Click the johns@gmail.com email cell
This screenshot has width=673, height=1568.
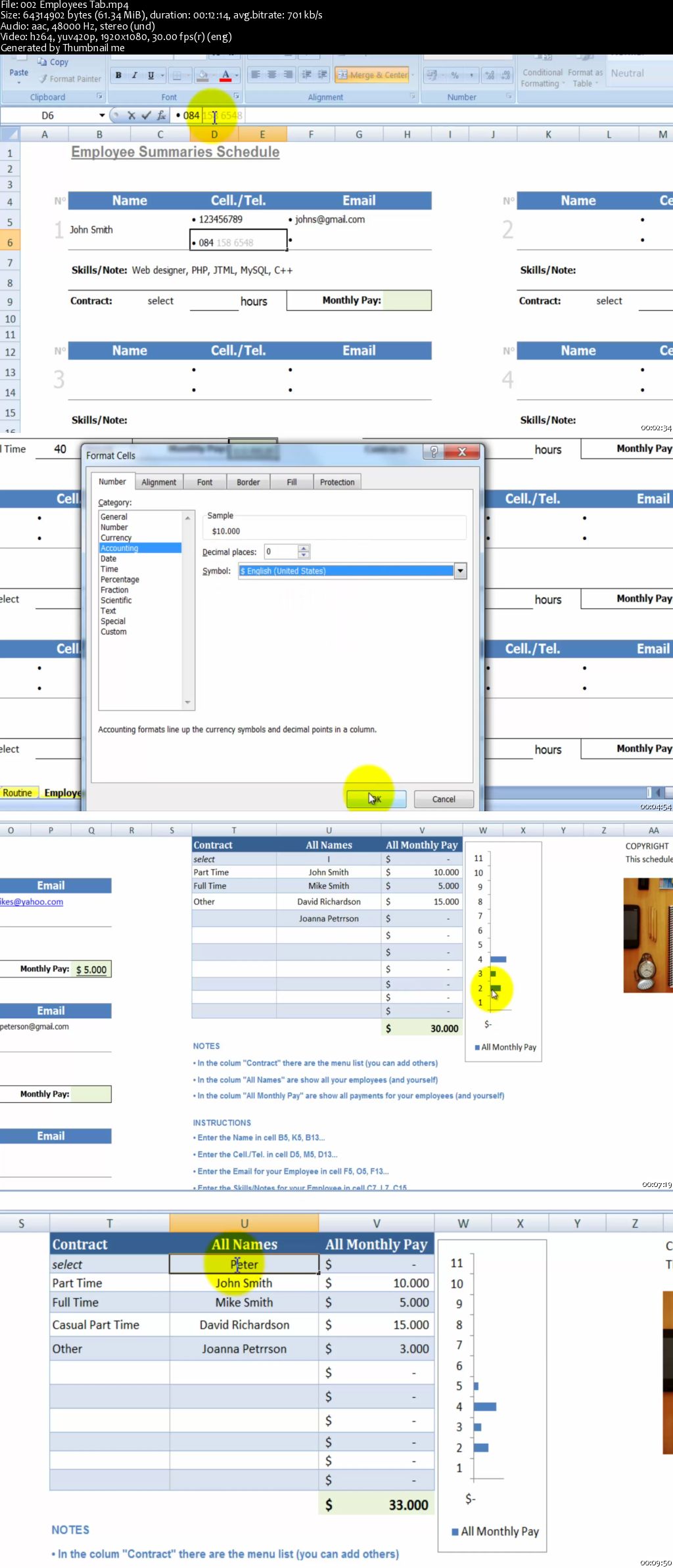(330, 219)
